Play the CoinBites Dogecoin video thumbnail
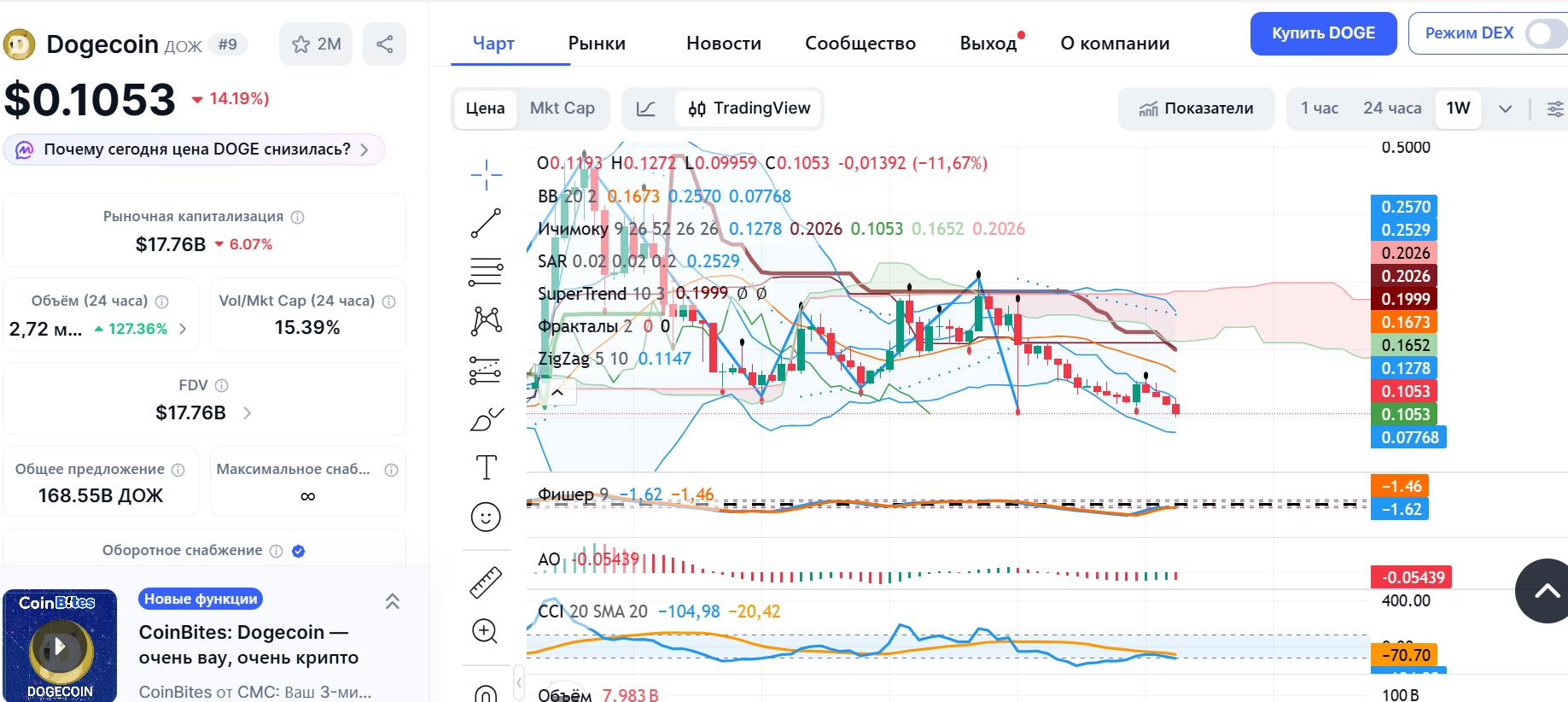1568x702 pixels. click(60, 646)
